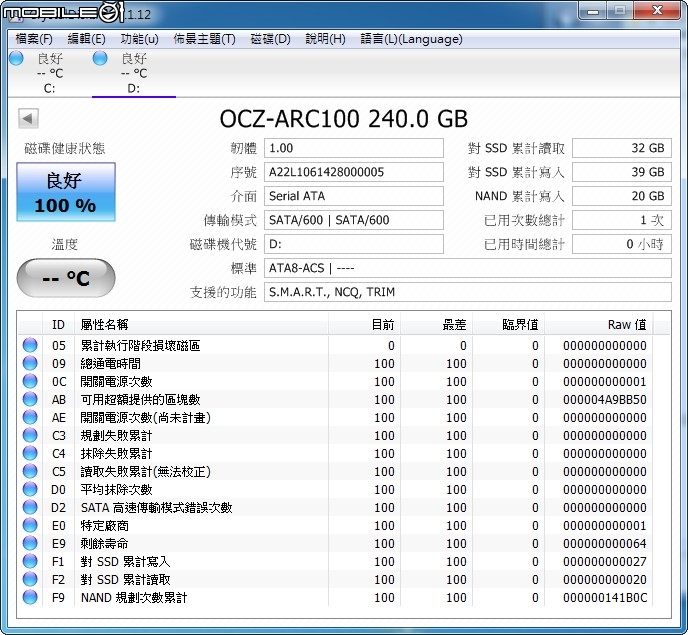This screenshot has width=688, height=635.
Task: Open the 磁碟(D) menu
Action: click(x=270, y=39)
